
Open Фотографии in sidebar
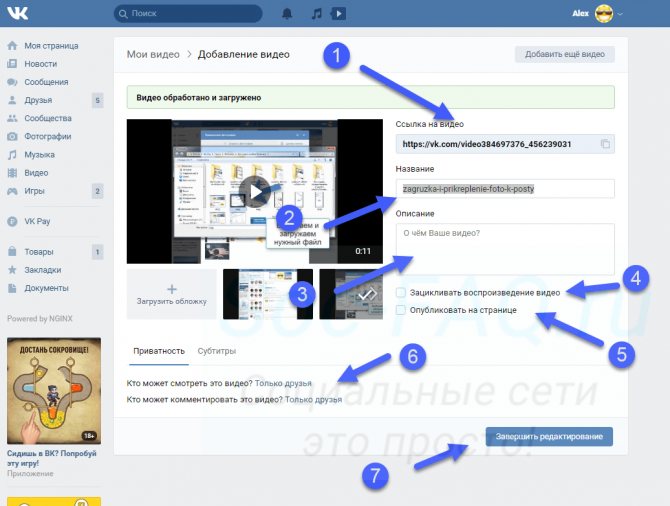point(48,136)
